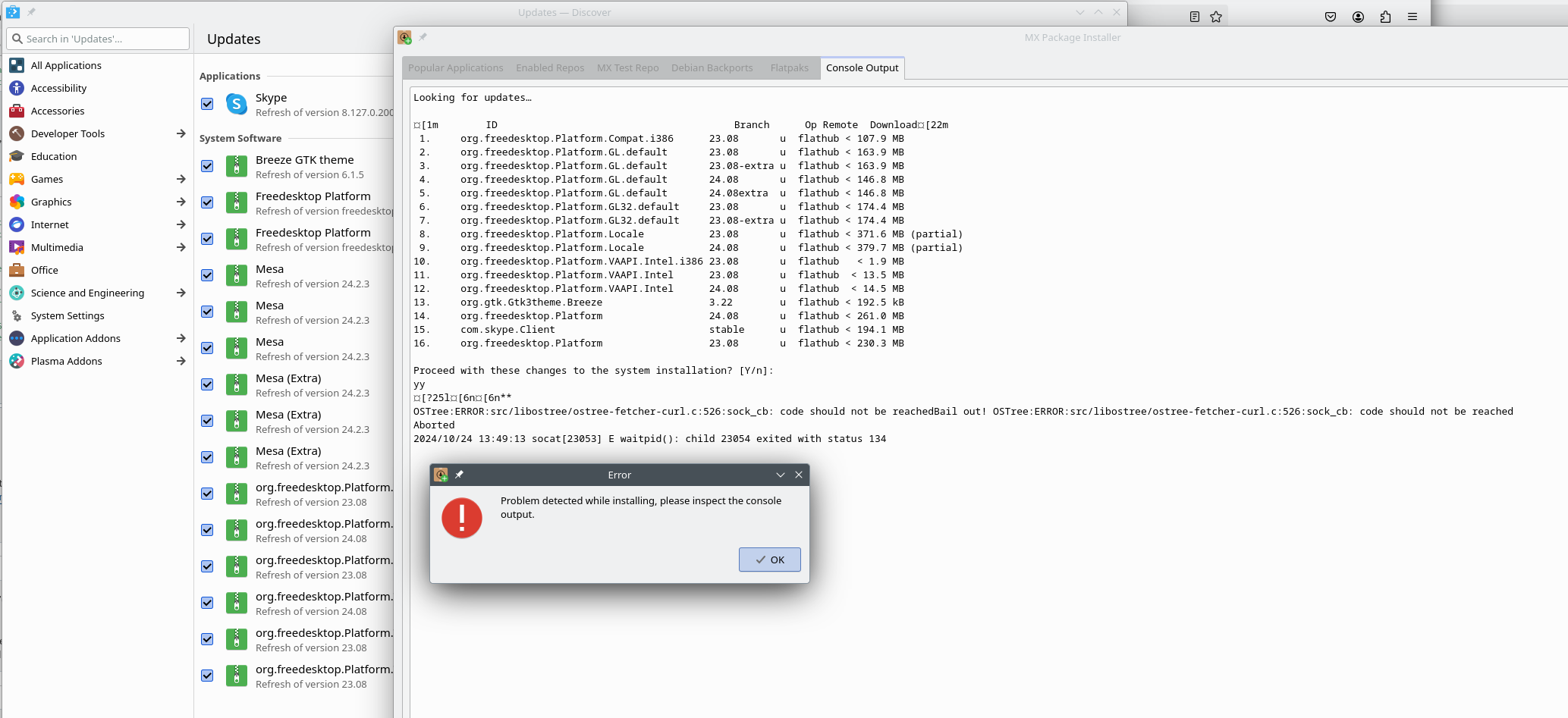The width and height of the screenshot is (1568, 718).
Task: Click the red error exclamation icon
Action: 462,518
